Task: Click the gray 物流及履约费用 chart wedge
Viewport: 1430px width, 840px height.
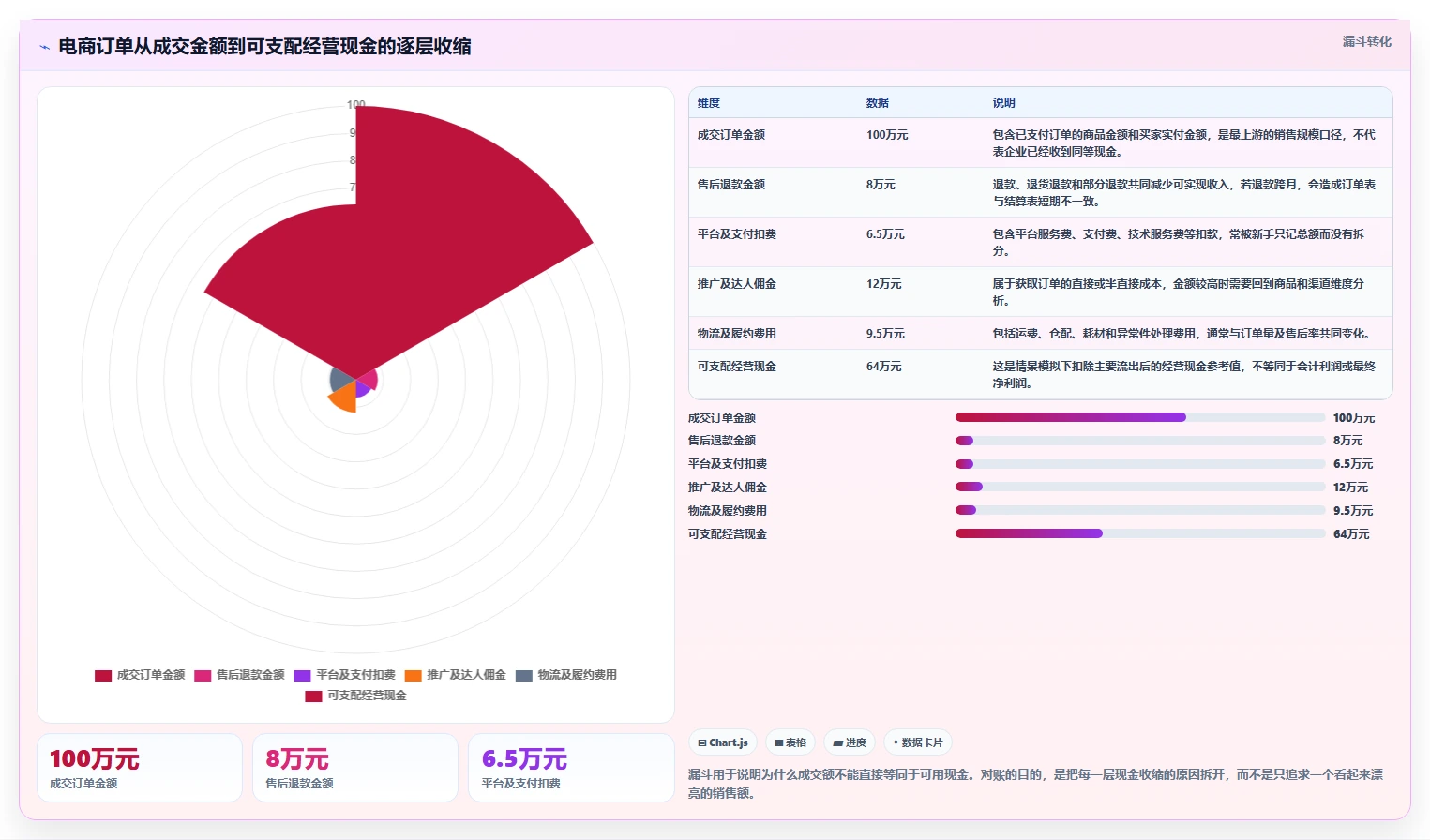Action: [342, 379]
